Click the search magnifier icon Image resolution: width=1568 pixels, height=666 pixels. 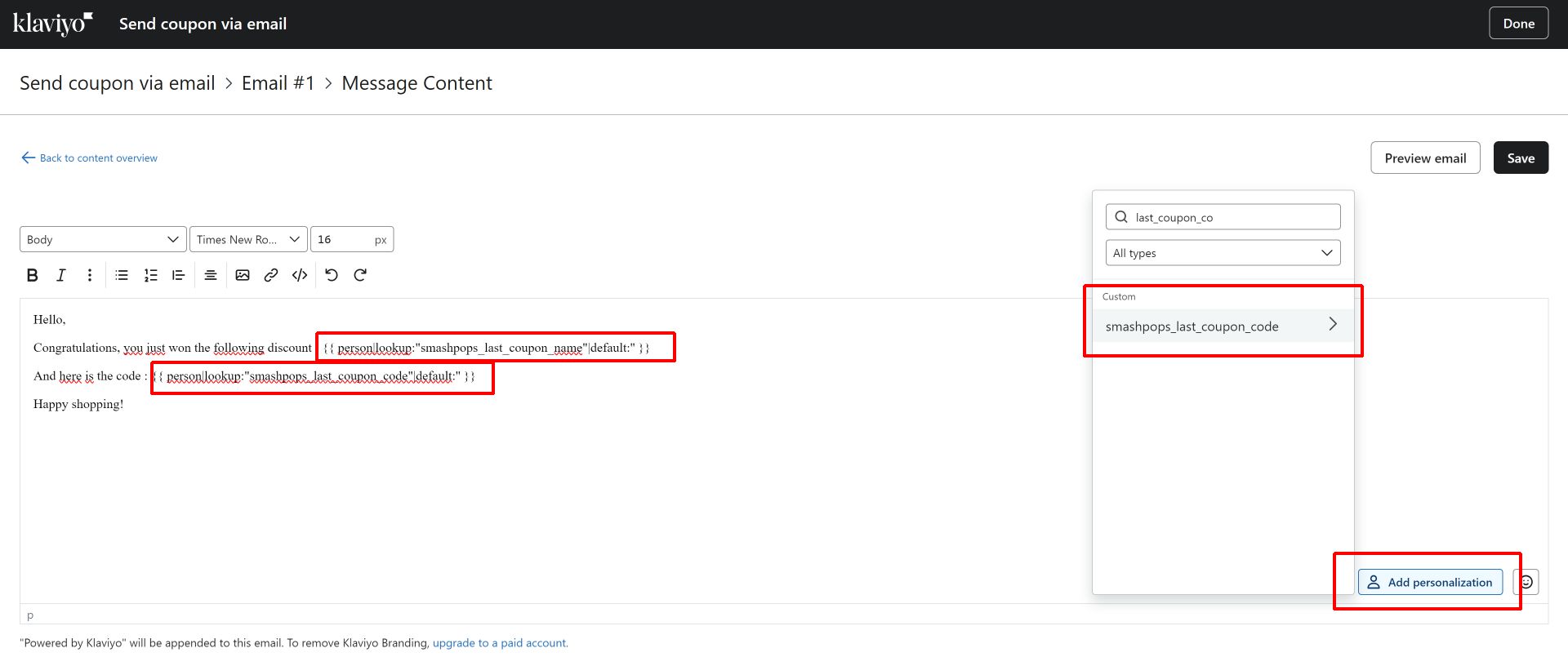[1121, 217]
